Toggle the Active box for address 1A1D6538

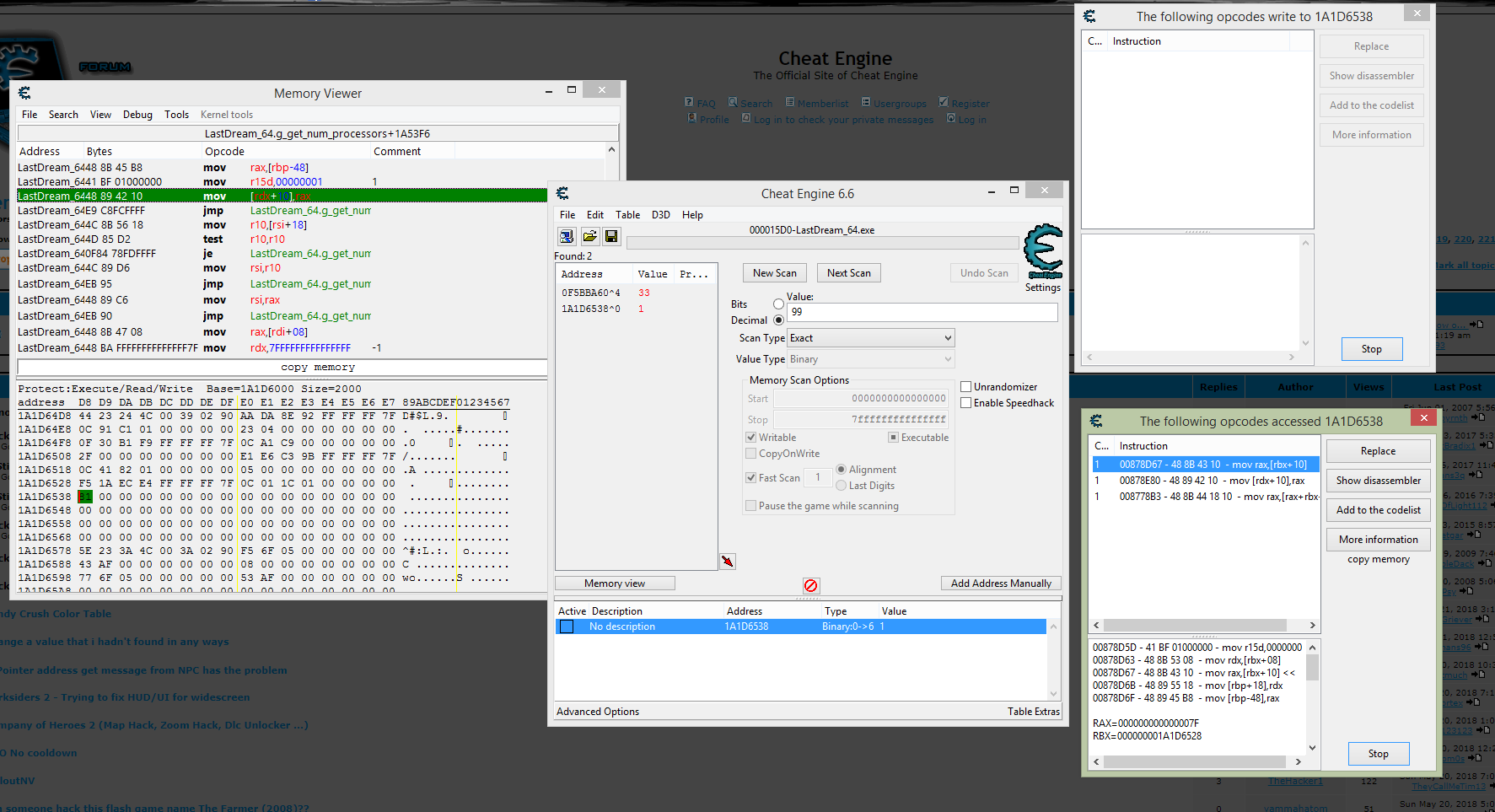(567, 626)
